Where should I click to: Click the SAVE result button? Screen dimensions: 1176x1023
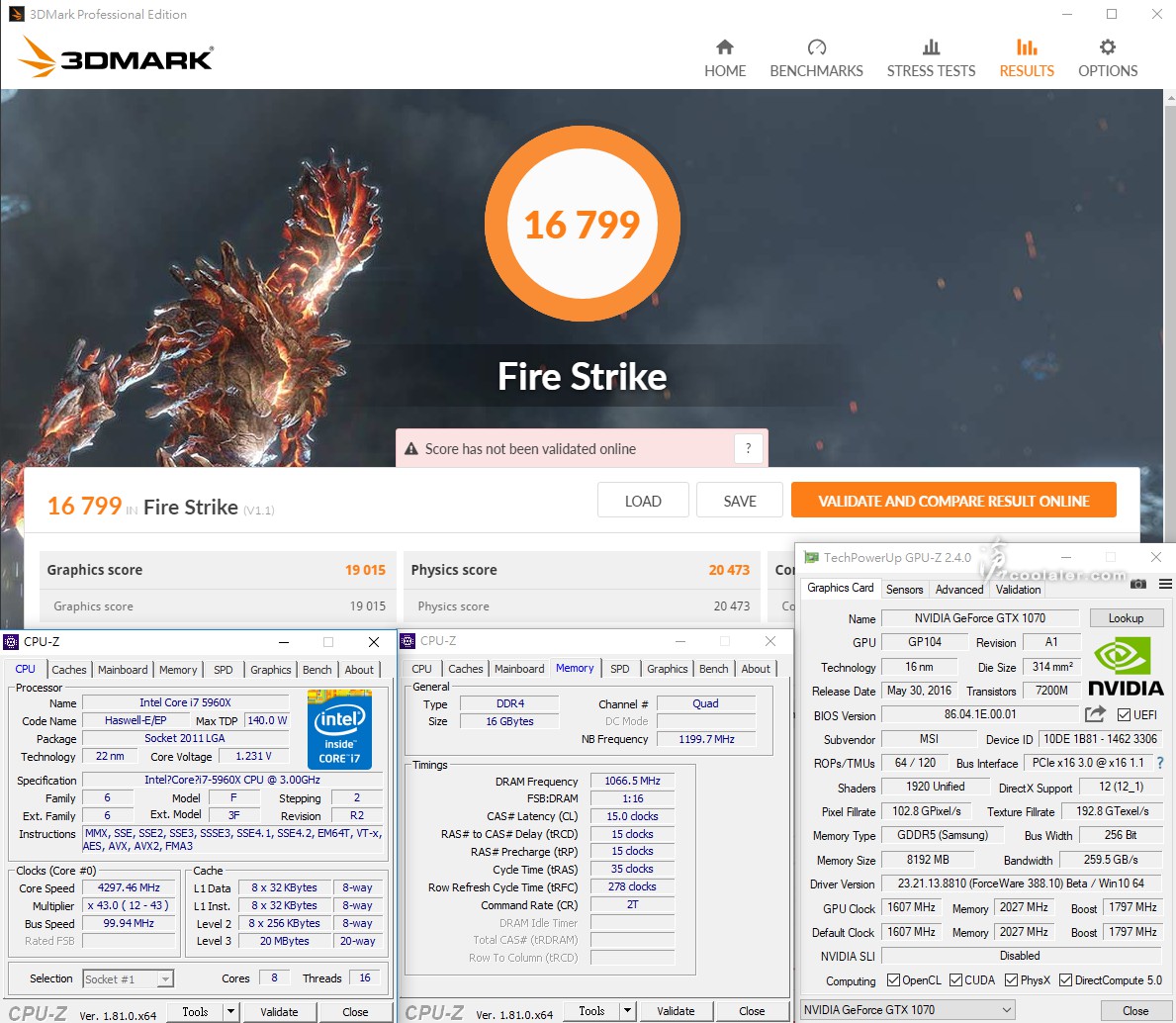[740, 501]
